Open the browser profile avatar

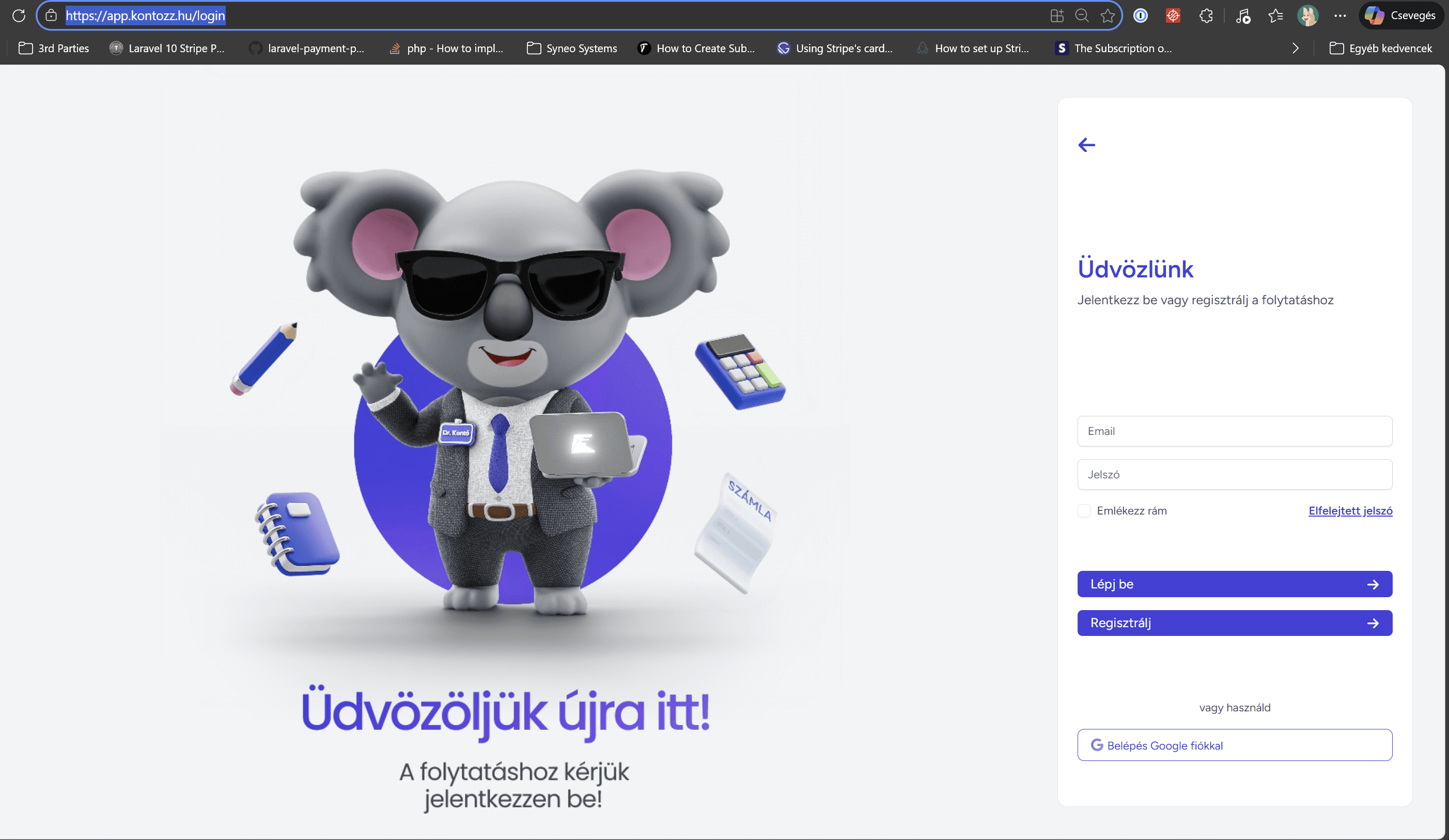click(1307, 15)
